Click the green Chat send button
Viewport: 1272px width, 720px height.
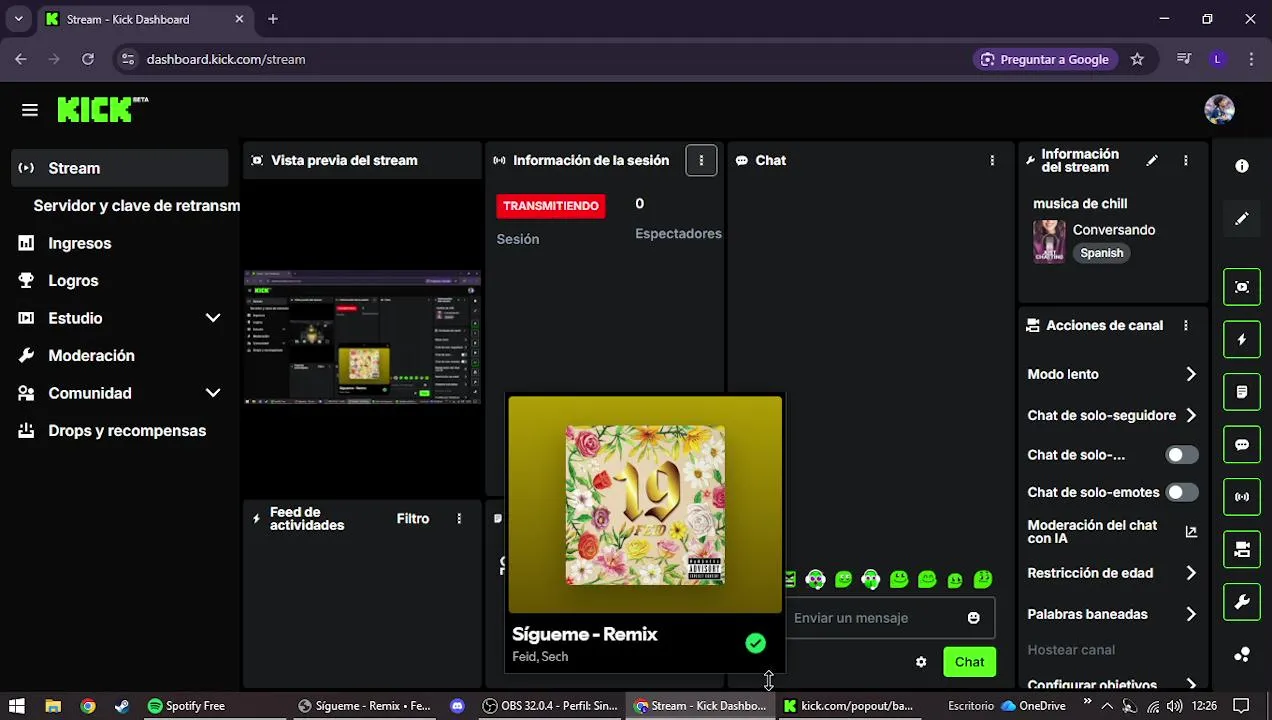click(x=969, y=662)
